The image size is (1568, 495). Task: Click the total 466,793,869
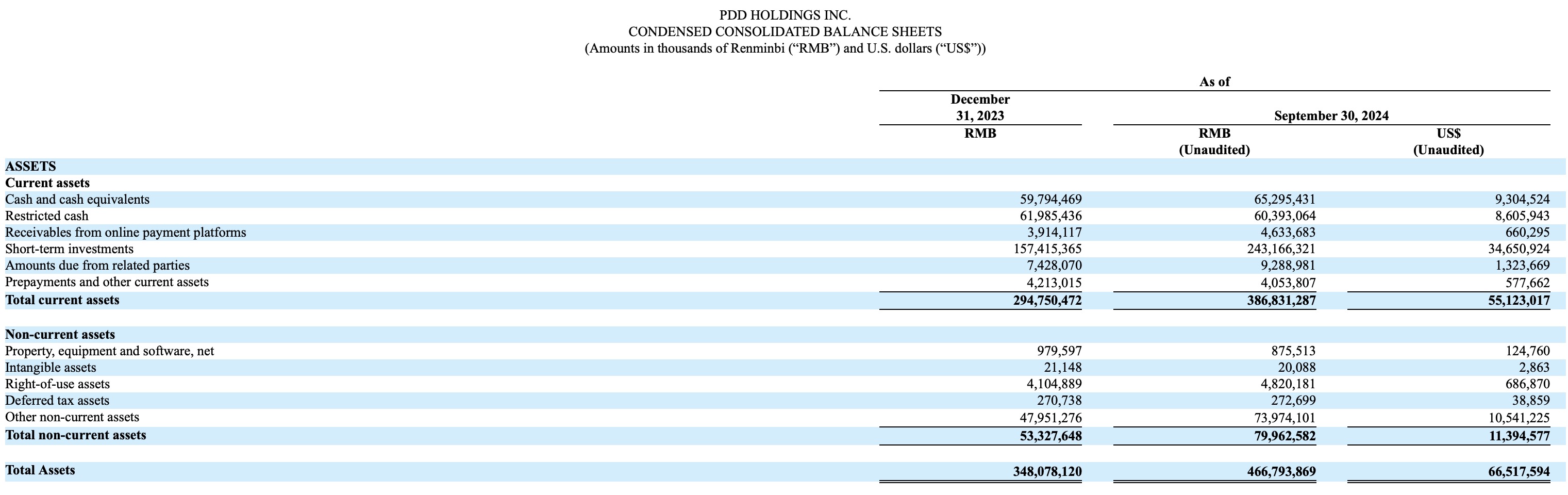pyautogui.click(x=1281, y=471)
